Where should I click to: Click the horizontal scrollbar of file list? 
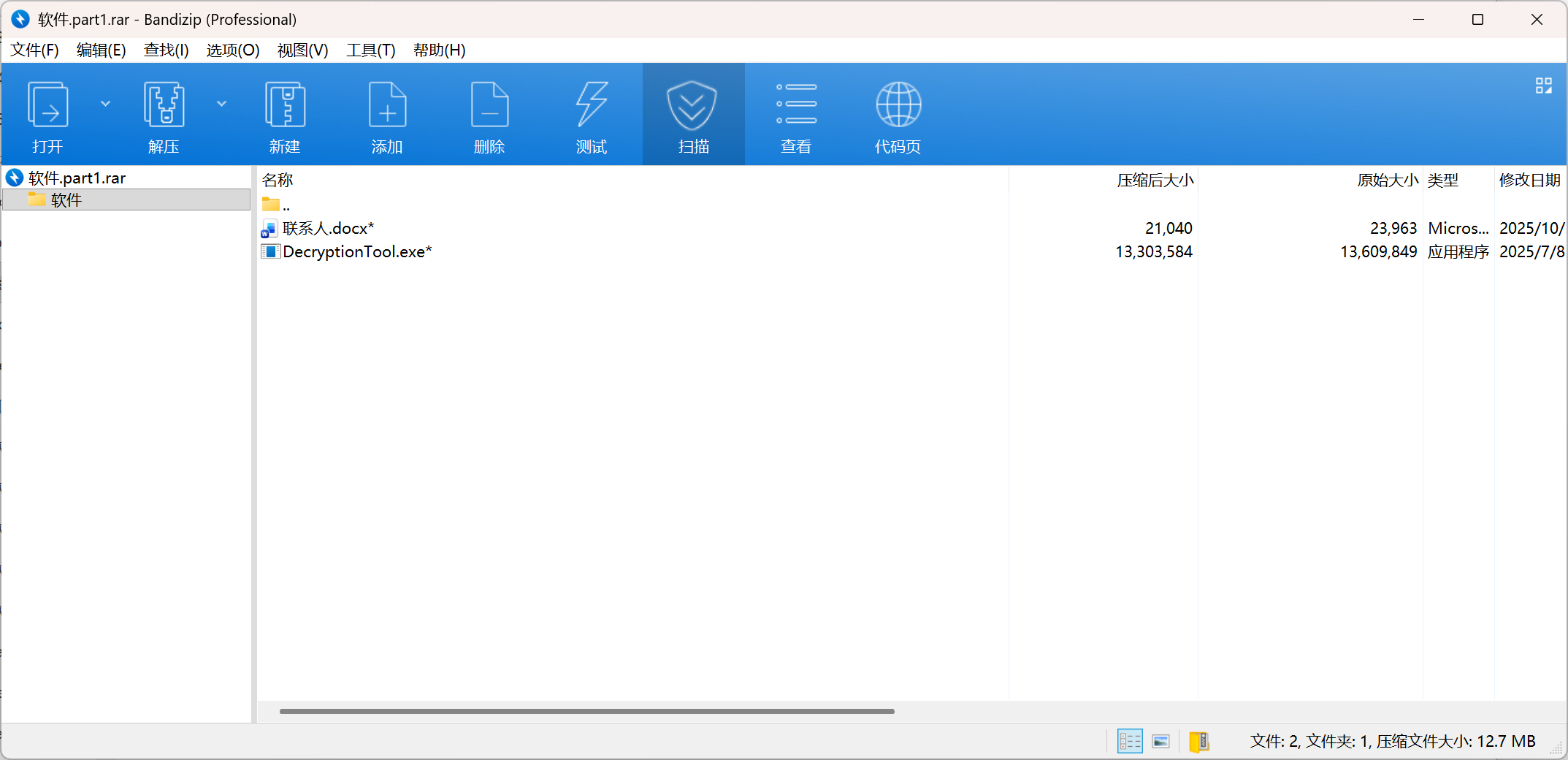[x=587, y=711]
